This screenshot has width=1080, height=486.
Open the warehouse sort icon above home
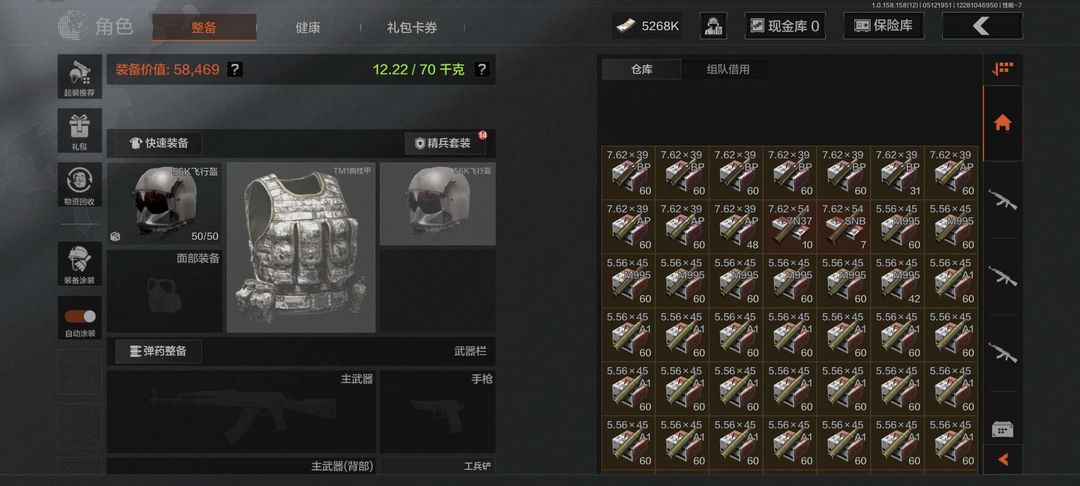1002,69
